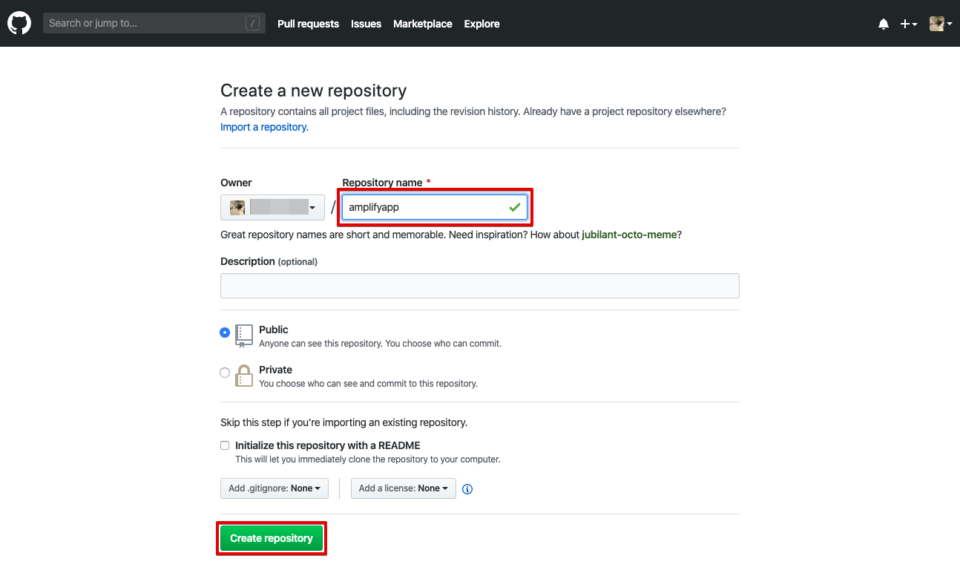Open the notifications bell
This screenshot has height=576, width=960.
(x=883, y=23)
